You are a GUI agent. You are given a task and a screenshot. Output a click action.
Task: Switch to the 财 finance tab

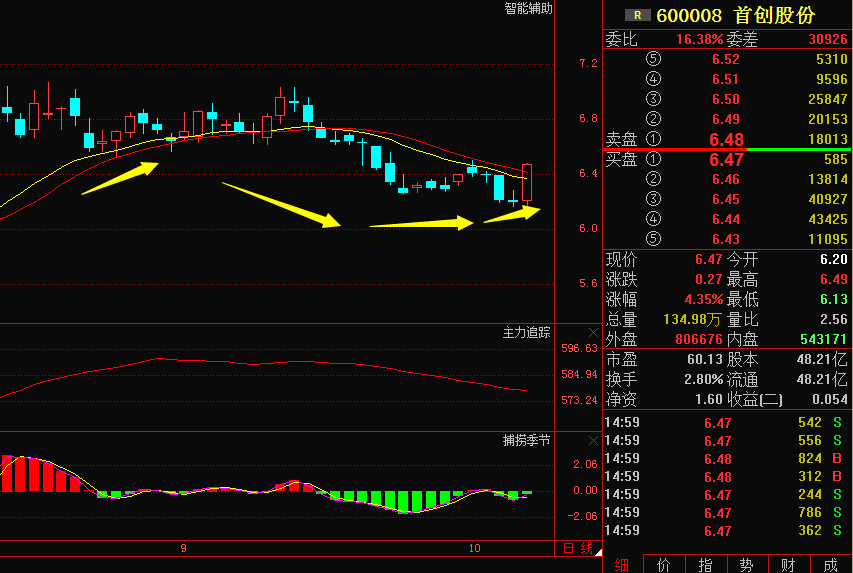[789, 564]
